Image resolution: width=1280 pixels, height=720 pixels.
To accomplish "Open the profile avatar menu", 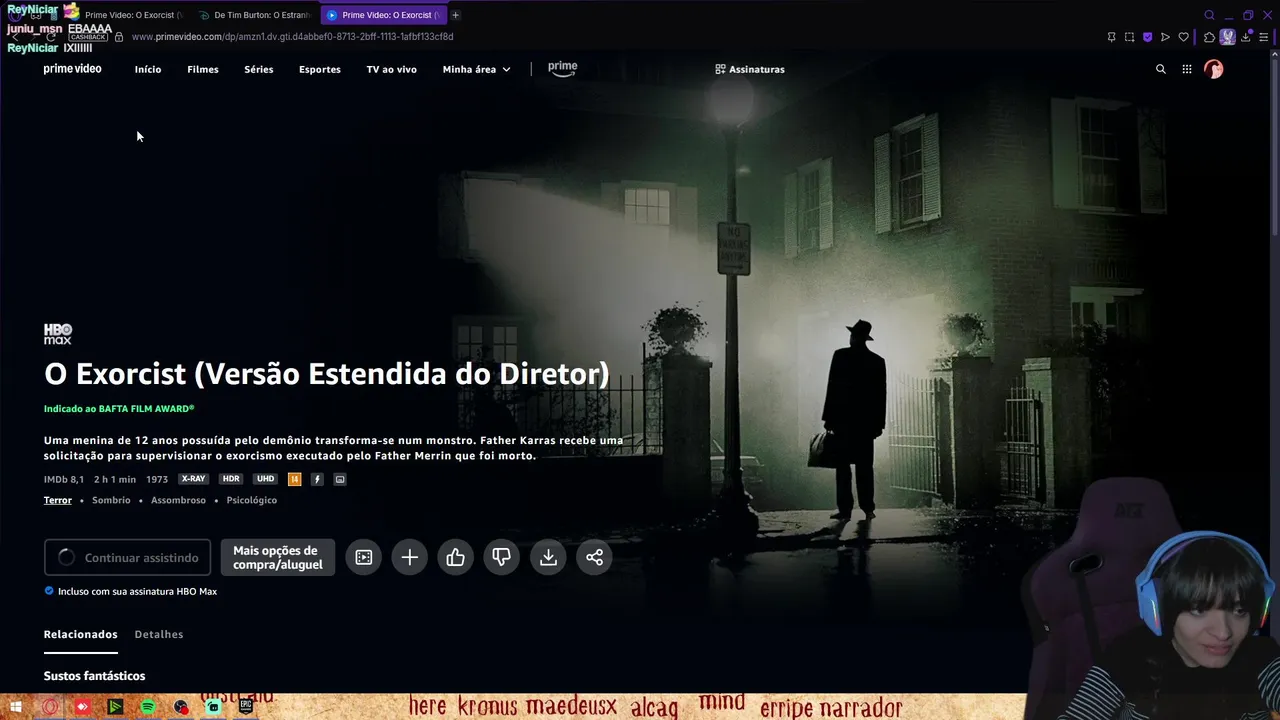I will pos(1214,69).
